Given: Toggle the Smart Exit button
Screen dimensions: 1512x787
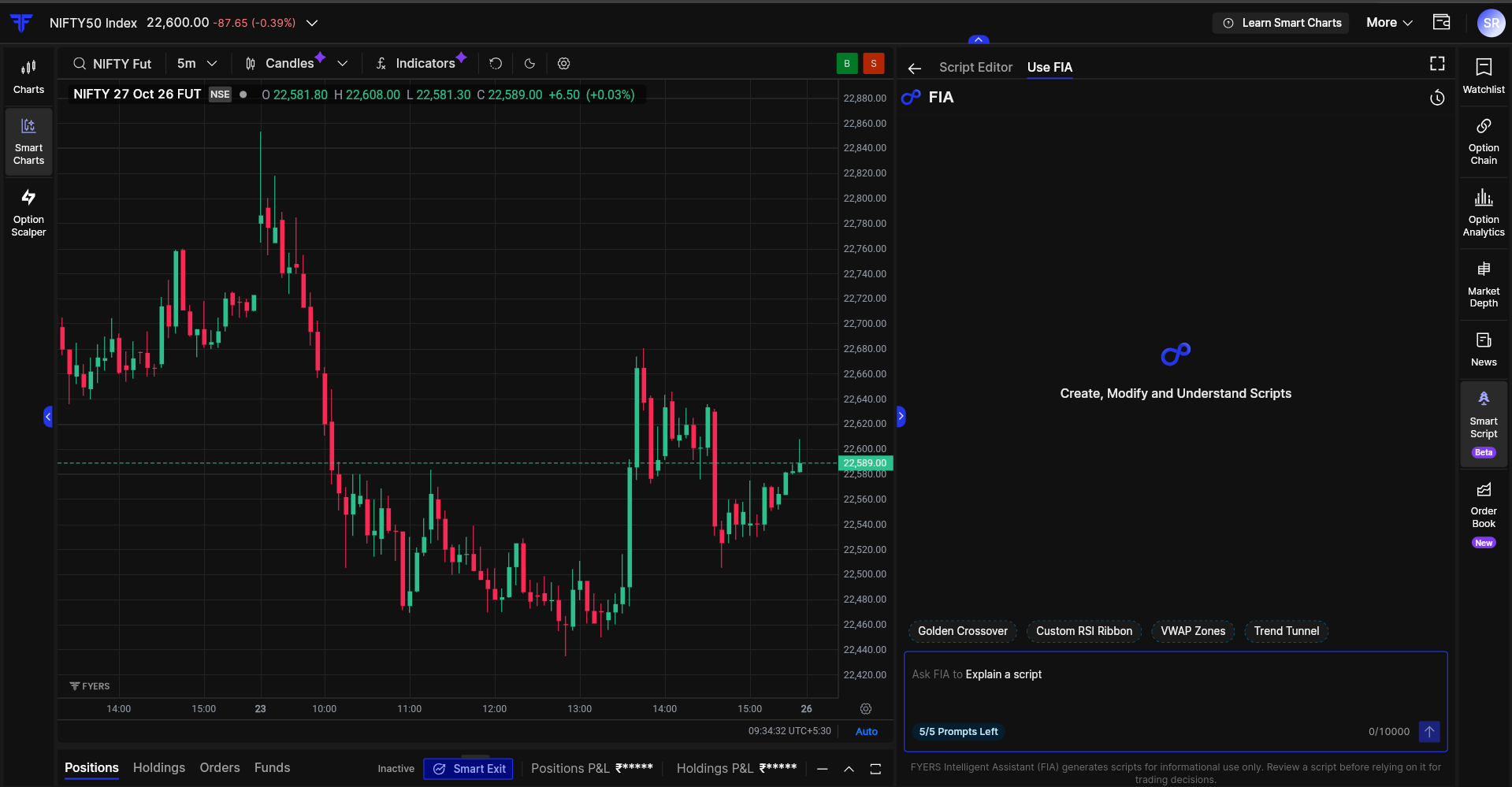Looking at the screenshot, I should pos(468,769).
